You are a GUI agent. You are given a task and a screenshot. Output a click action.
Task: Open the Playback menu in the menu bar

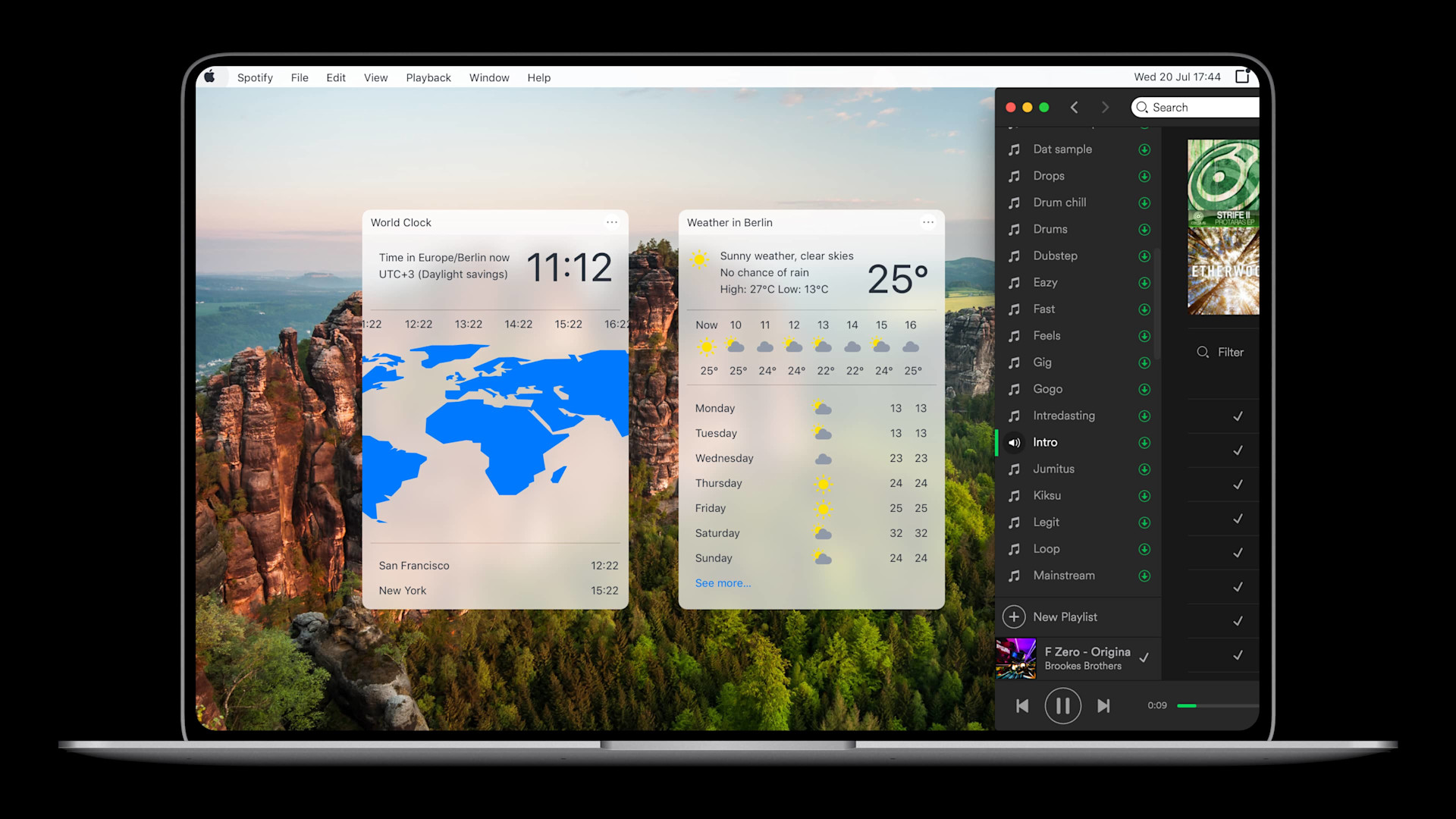(428, 77)
